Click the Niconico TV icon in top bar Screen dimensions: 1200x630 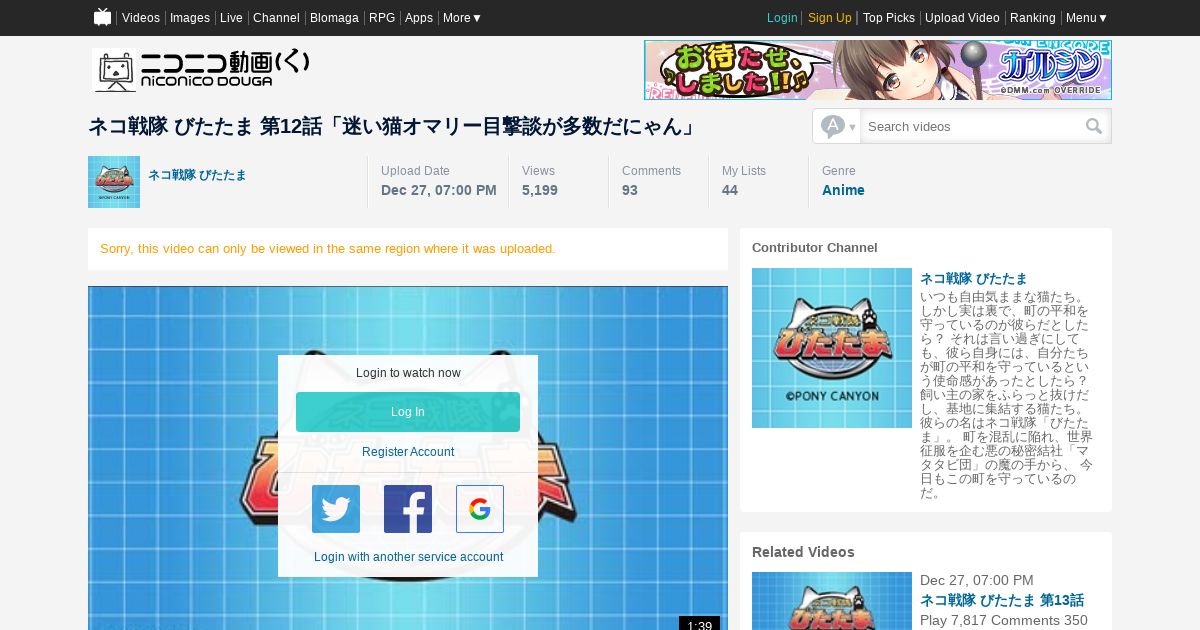[x=102, y=17]
